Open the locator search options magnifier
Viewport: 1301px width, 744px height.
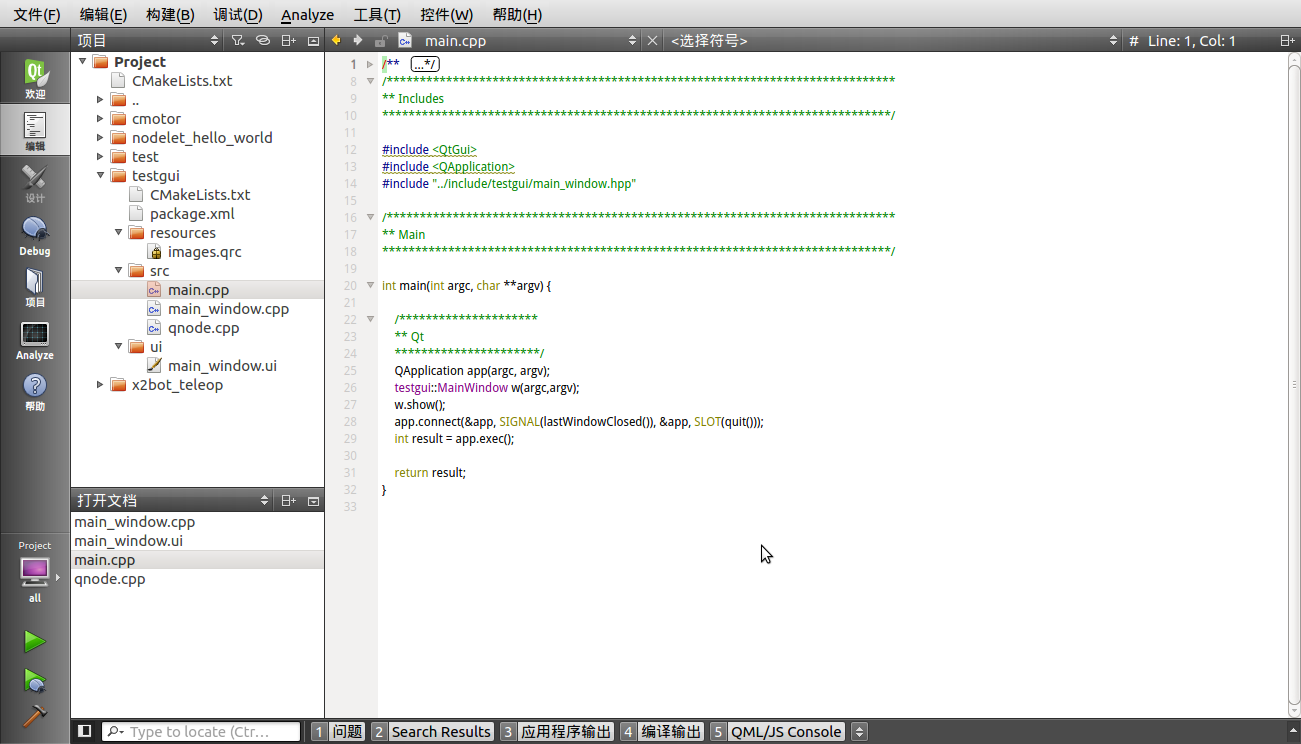pos(115,732)
